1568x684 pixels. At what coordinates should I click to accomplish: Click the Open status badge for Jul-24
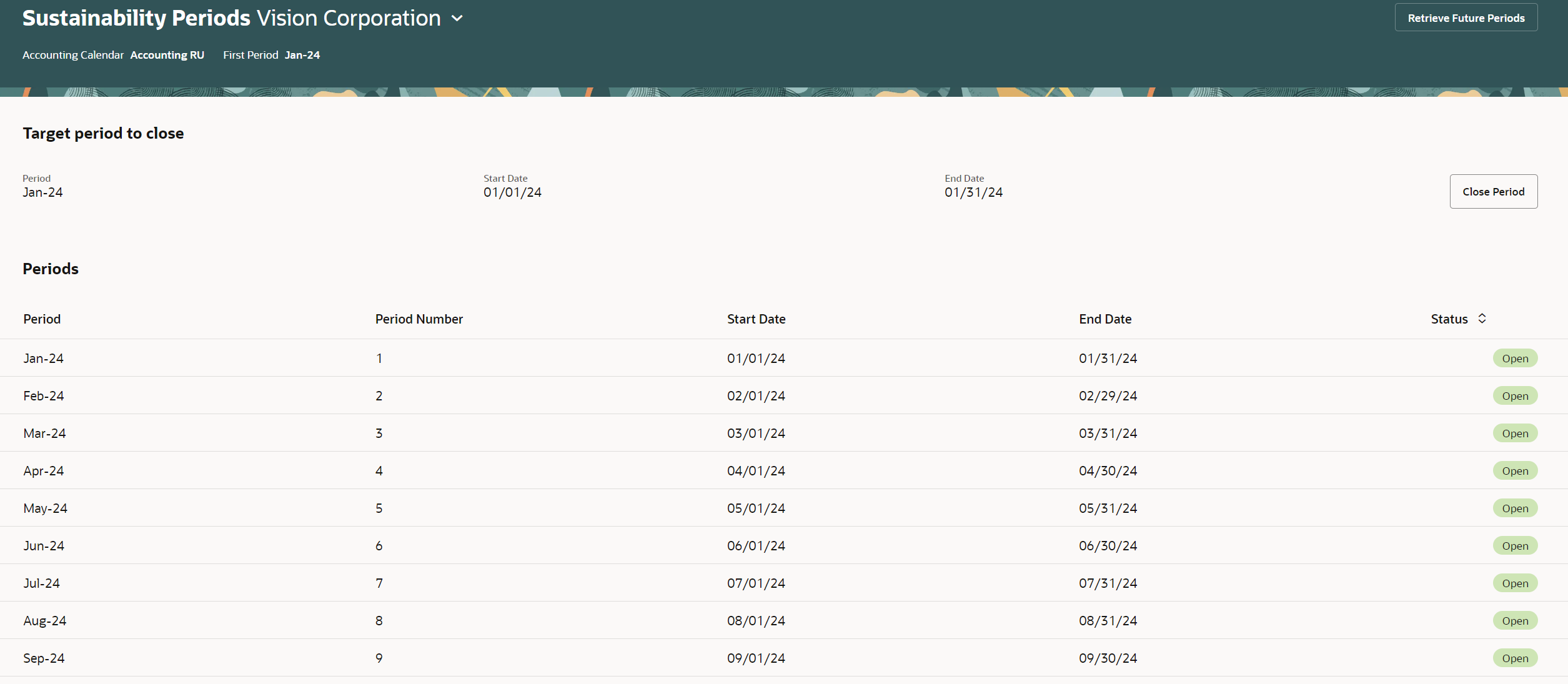click(x=1515, y=583)
